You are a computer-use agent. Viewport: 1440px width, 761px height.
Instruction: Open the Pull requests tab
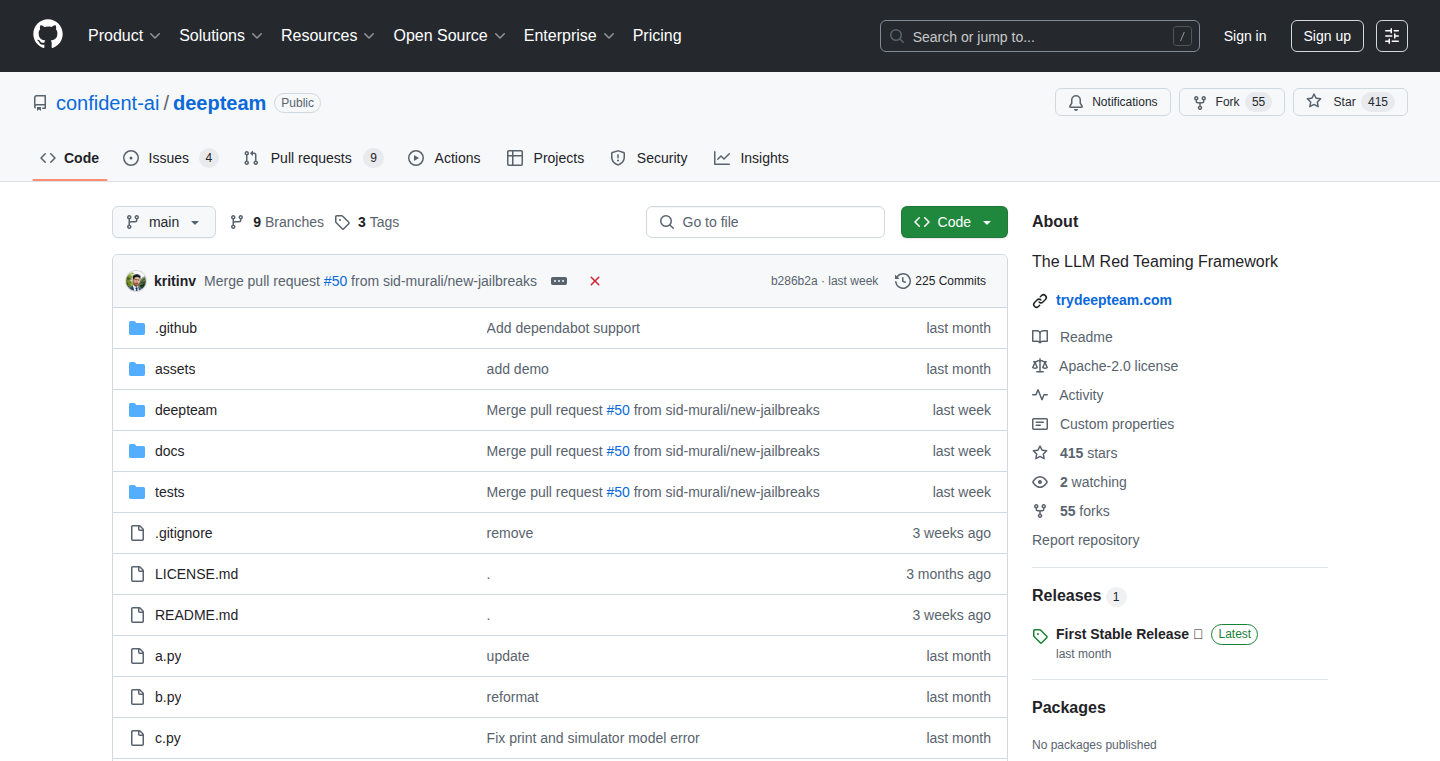coord(313,158)
